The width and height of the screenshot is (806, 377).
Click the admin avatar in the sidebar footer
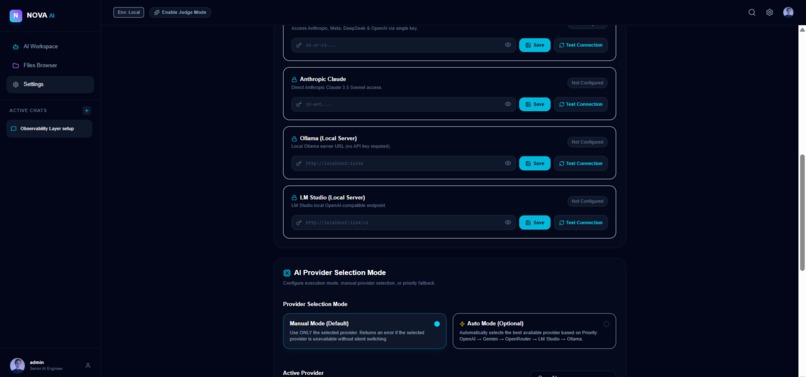point(17,365)
